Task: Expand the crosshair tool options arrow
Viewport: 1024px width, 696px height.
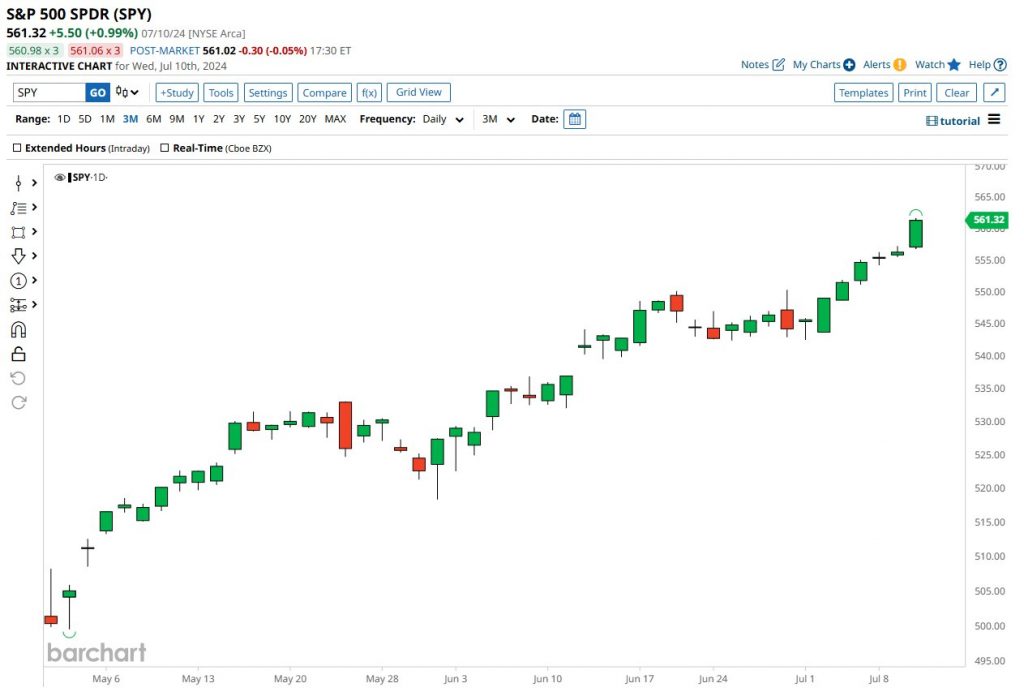Action: click(x=35, y=183)
